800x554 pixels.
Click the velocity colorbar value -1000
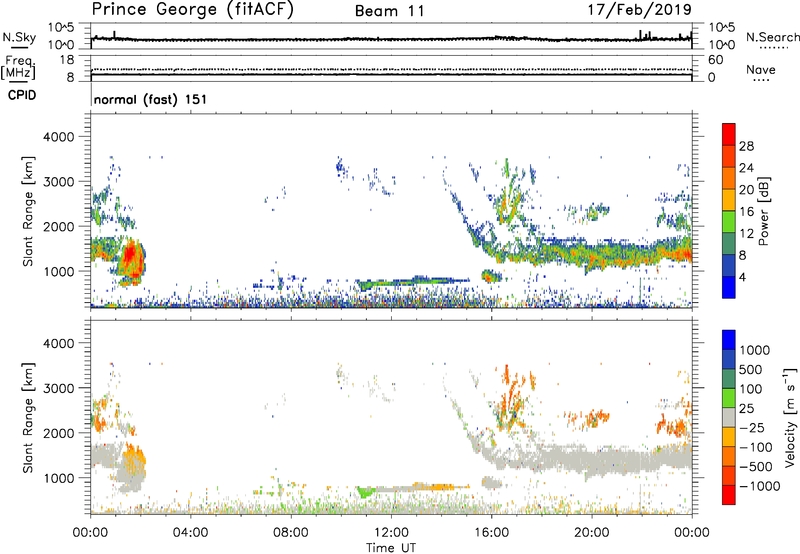(760, 486)
